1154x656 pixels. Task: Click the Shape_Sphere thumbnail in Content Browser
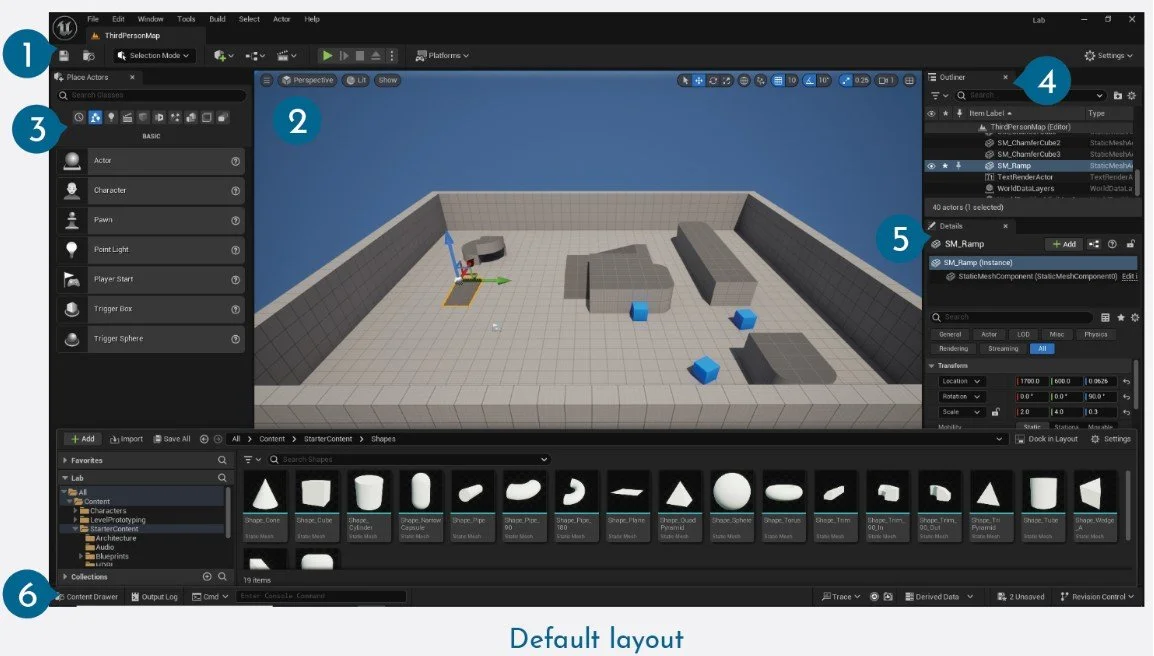click(x=732, y=492)
